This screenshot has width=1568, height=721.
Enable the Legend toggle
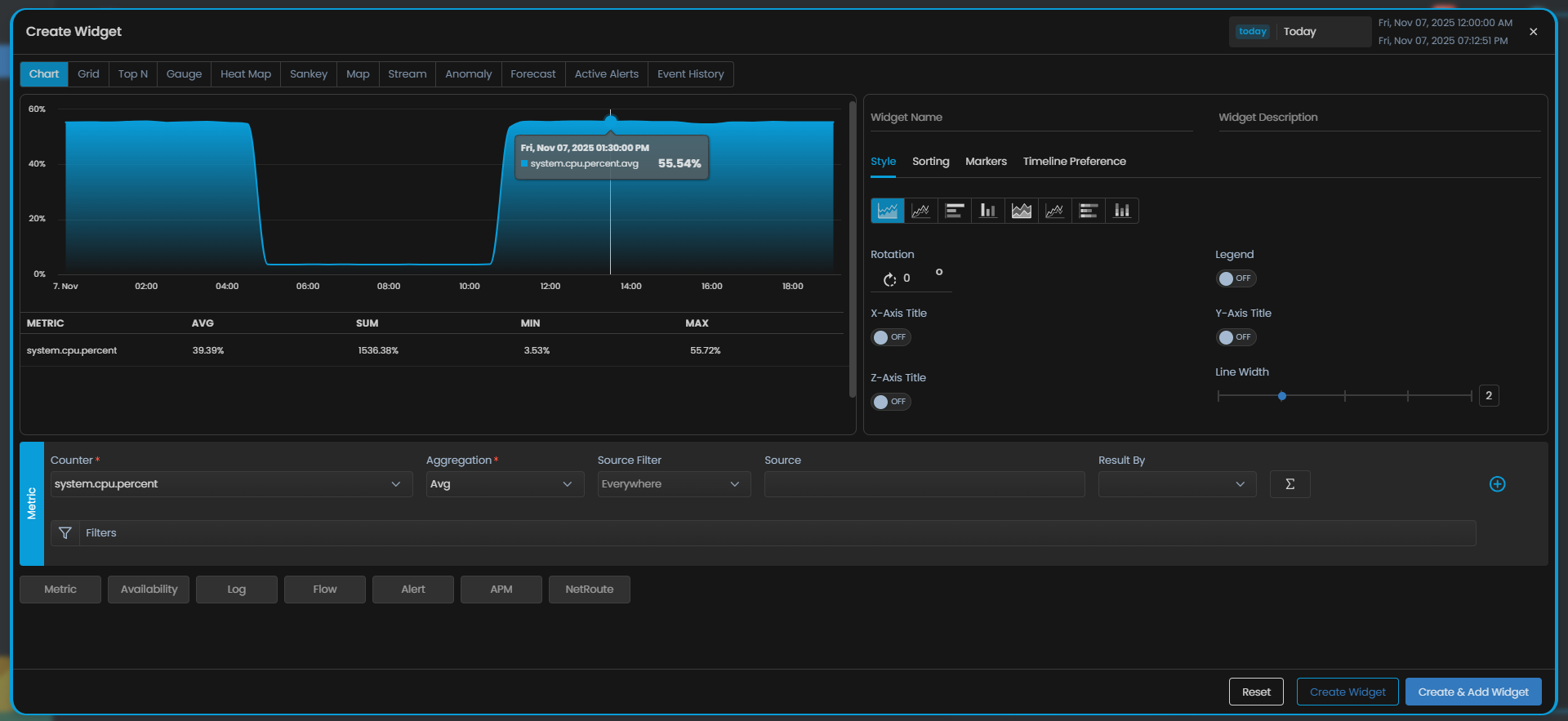coord(1235,278)
